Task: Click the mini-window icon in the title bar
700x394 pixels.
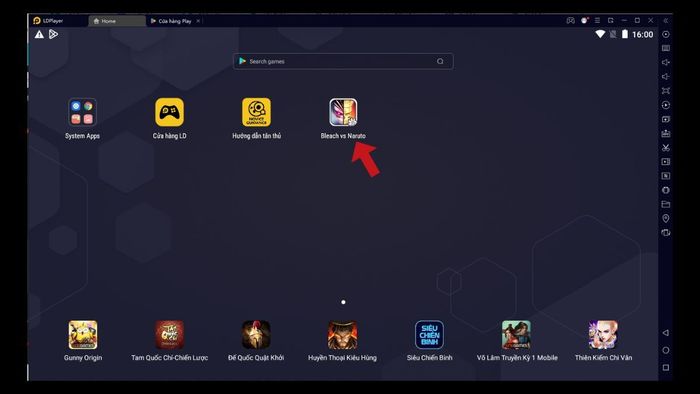Action: (611, 21)
